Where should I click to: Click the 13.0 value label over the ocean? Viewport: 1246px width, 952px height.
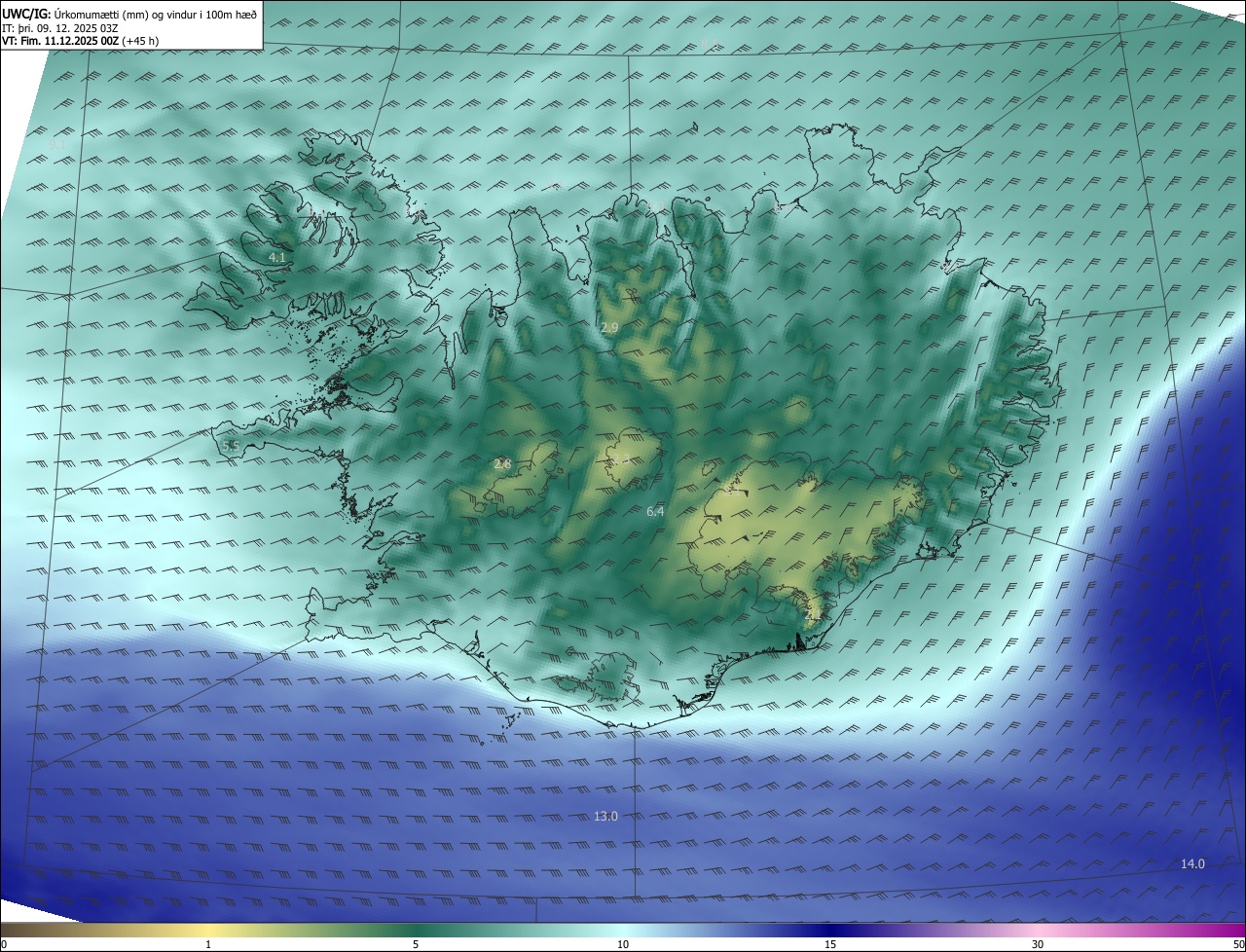[605, 816]
